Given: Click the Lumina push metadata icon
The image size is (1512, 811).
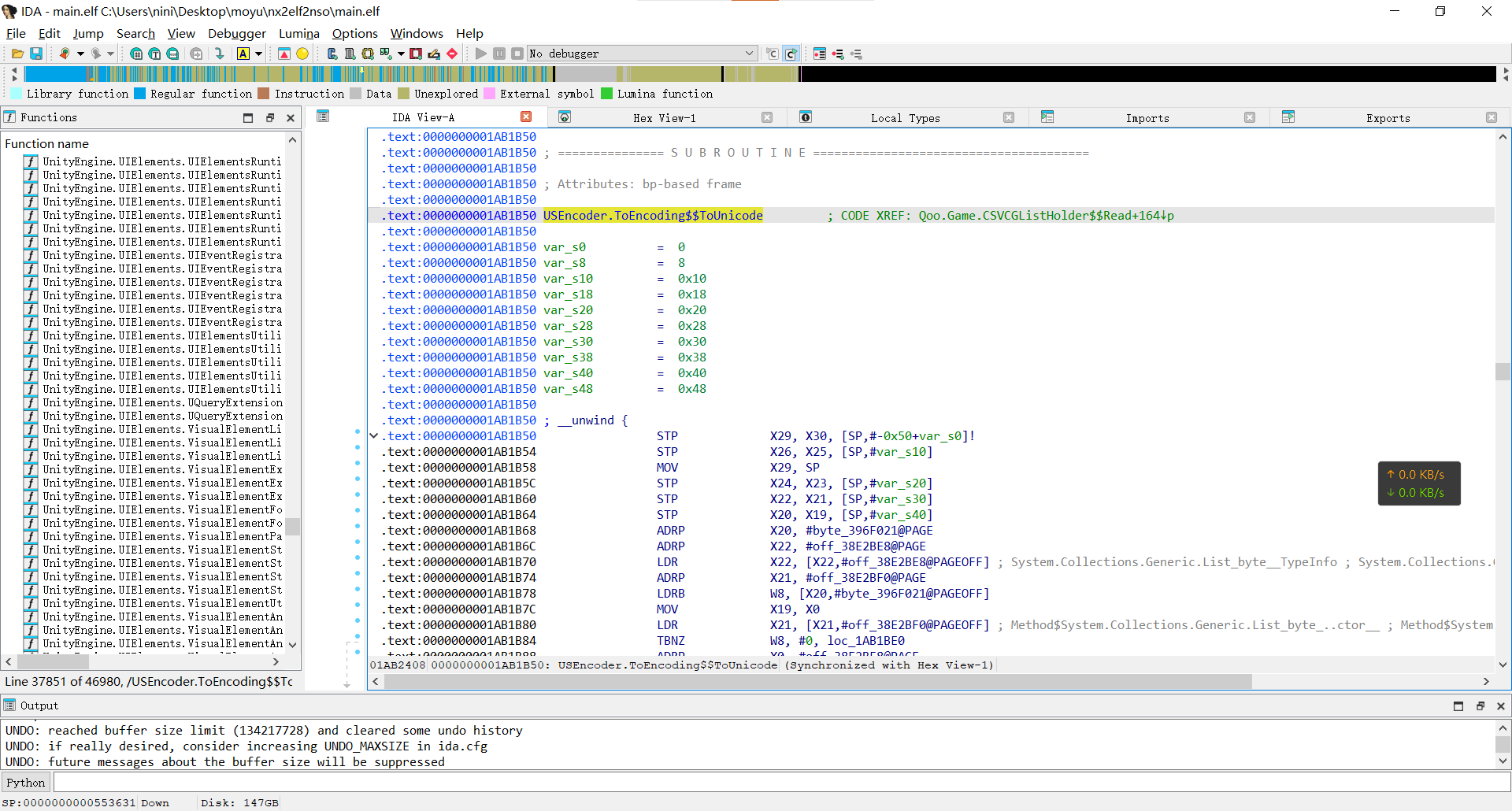Looking at the screenshot, I should click(856, 54).
